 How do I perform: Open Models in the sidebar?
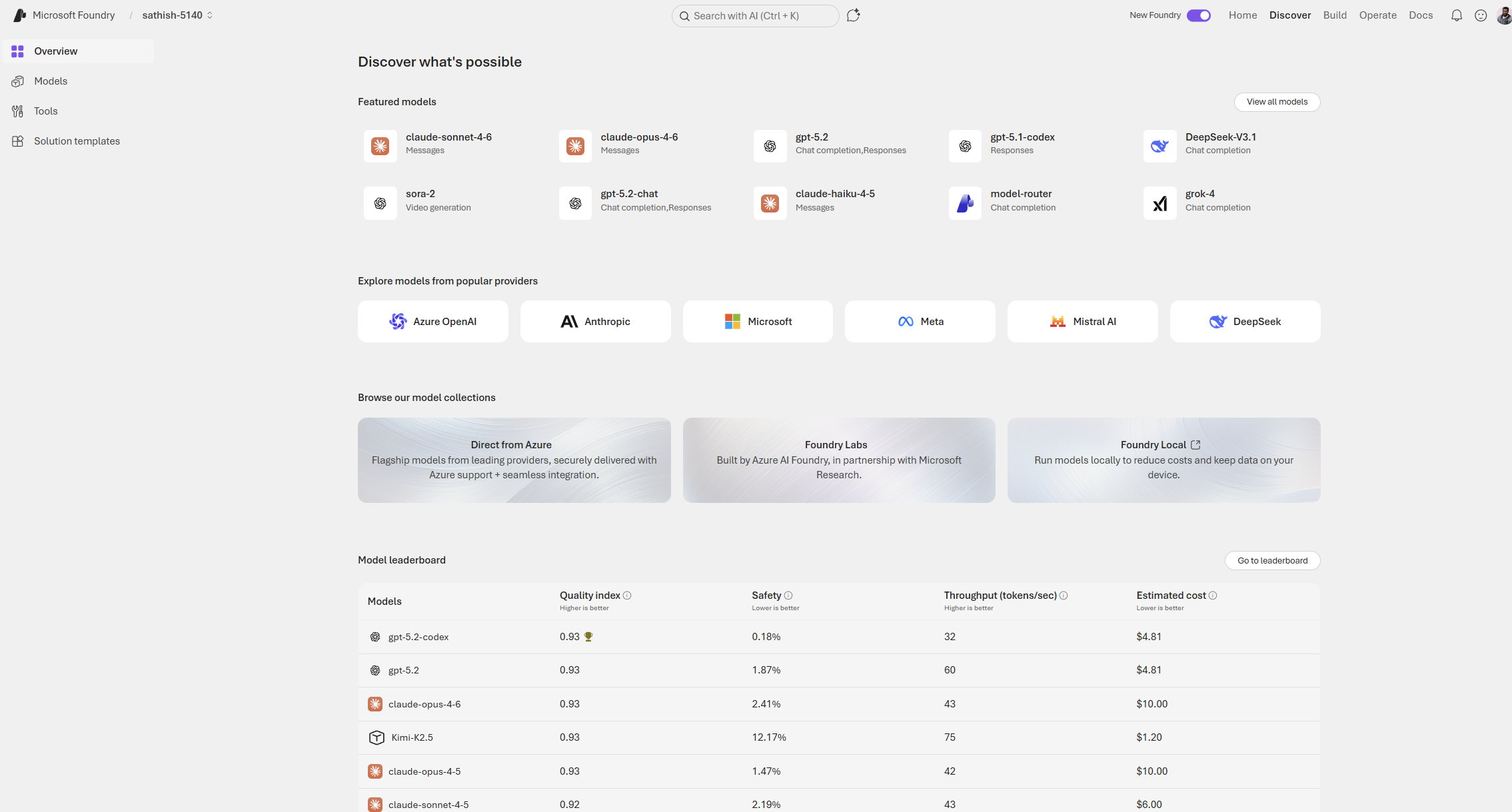[x=51, y=81]
